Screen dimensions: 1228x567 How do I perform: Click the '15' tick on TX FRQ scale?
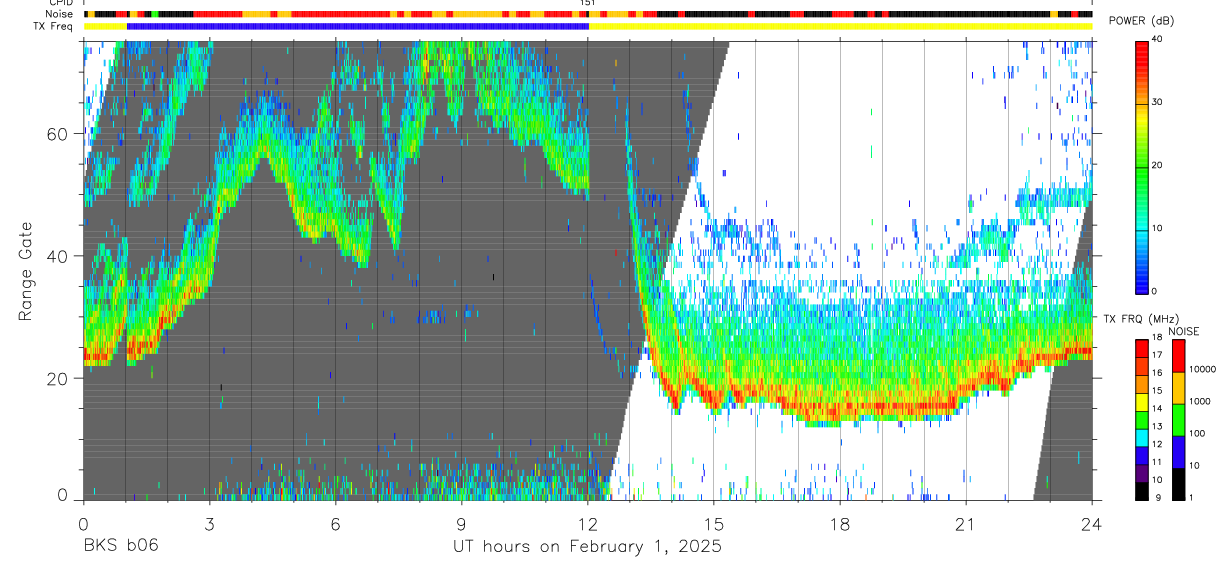(1157, 390)
